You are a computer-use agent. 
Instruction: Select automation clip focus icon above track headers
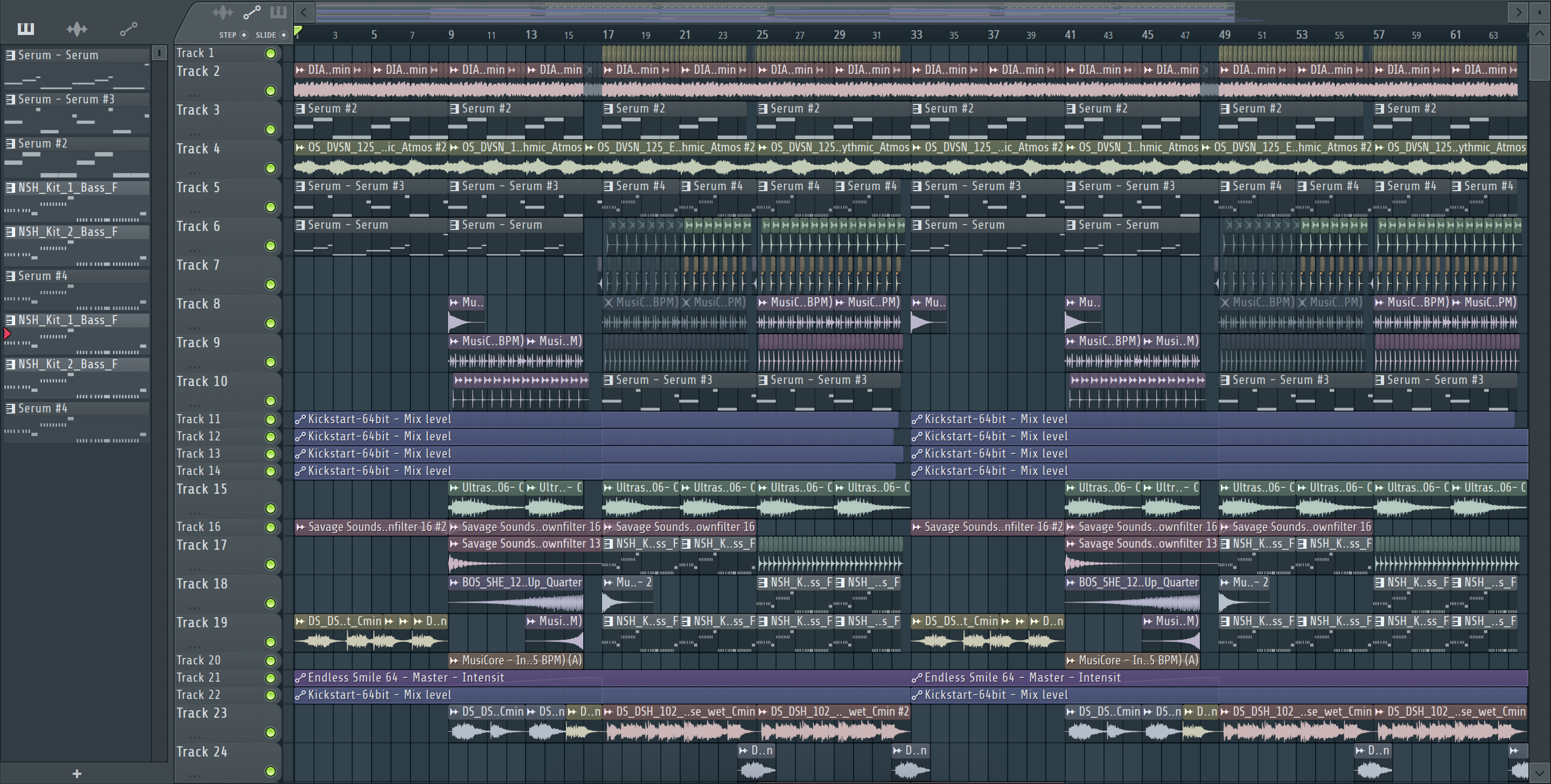[251, 12]
